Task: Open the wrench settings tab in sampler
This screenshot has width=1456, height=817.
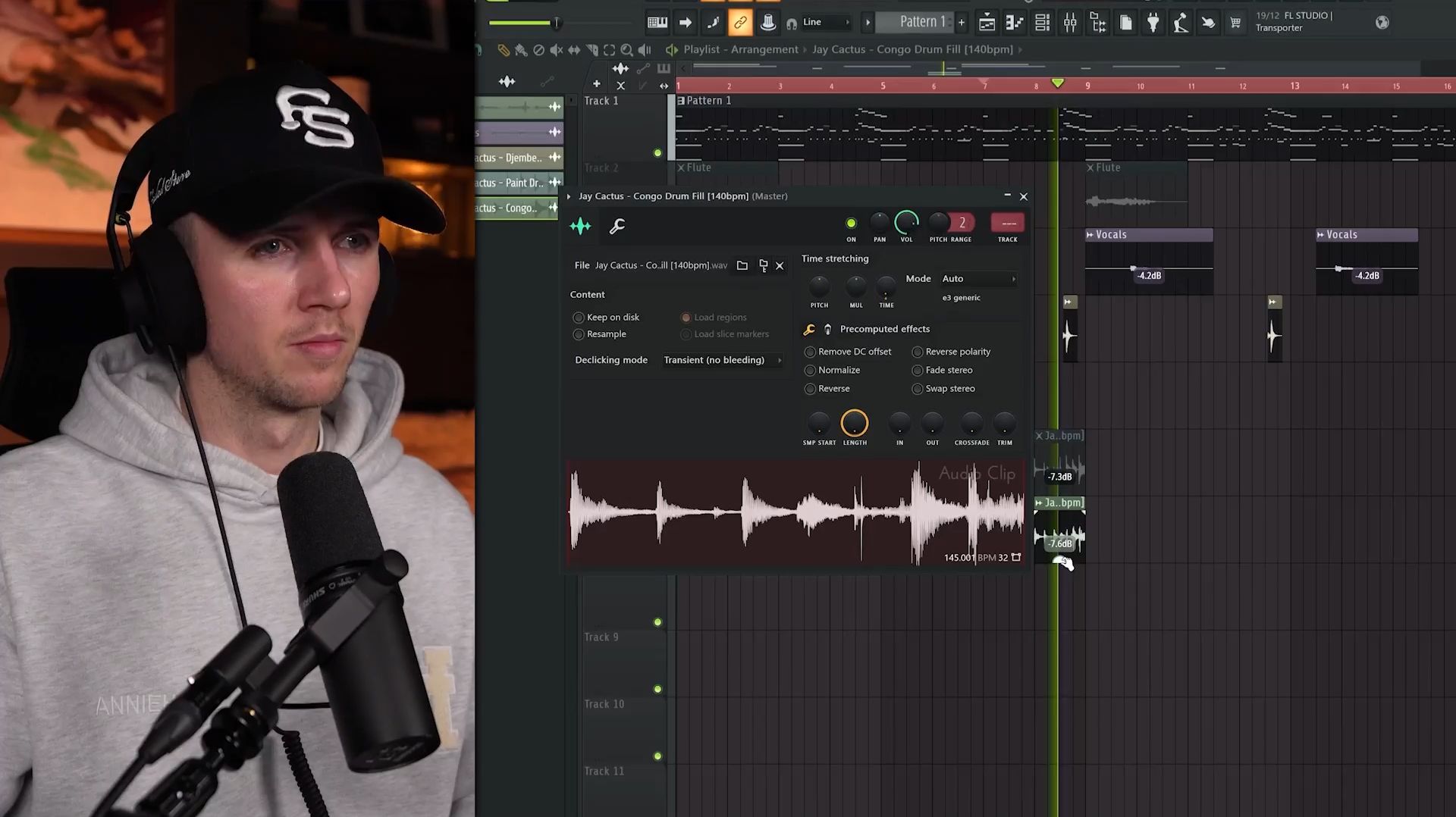Action: tap(617, 226)
